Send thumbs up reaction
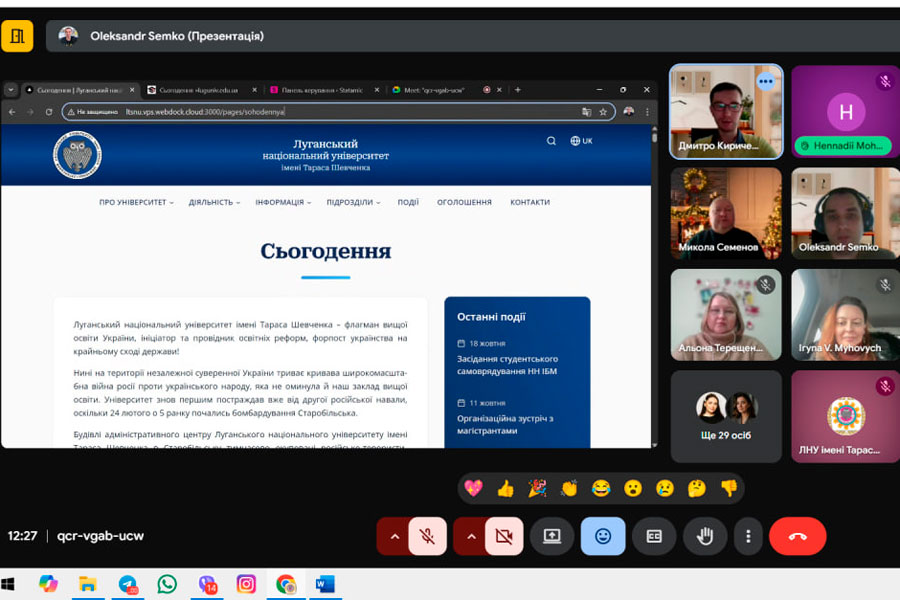 (x=505, y=488)
